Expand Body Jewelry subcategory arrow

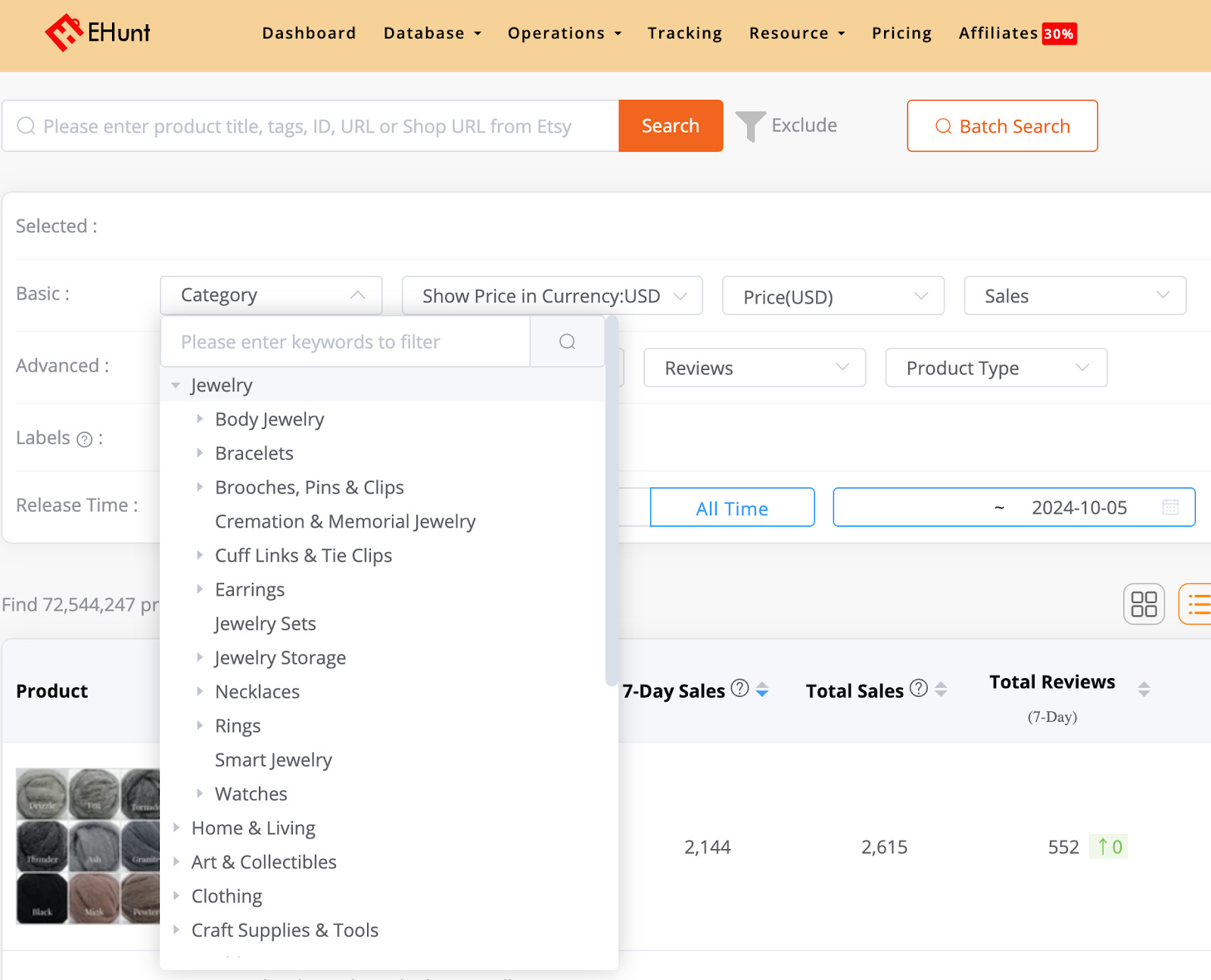pos(200,418)
